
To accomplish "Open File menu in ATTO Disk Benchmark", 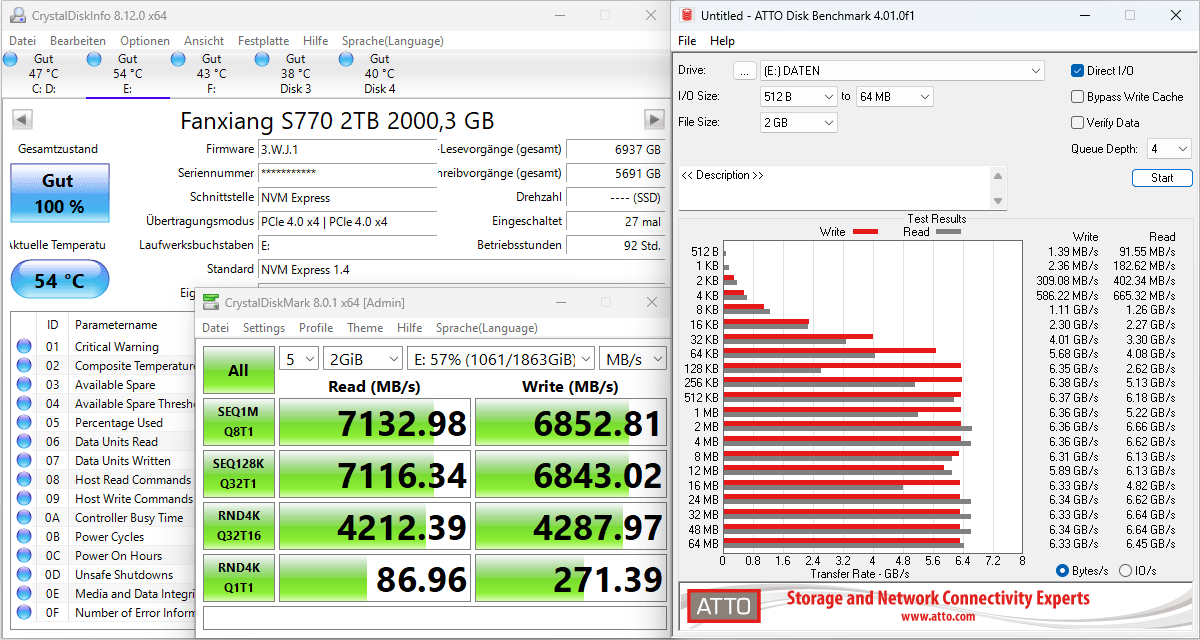I will click(687, 41).
